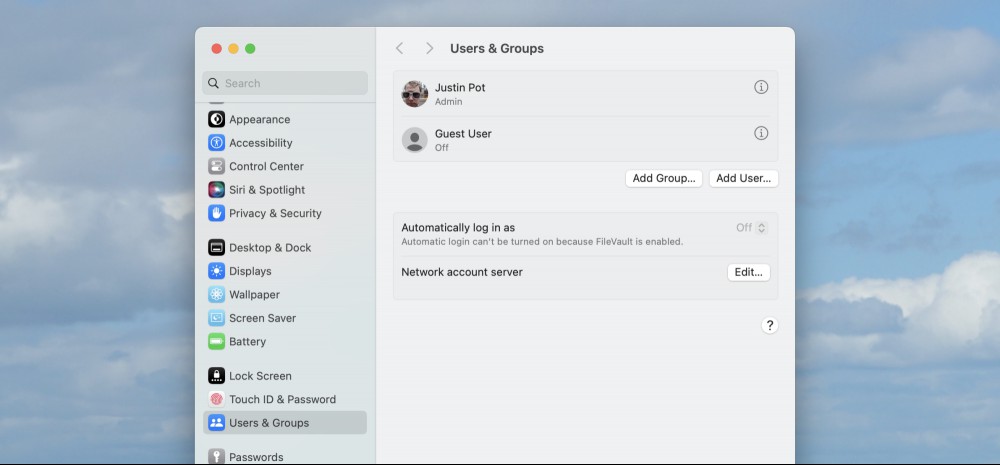Click the Users & Groups people icon

click(x=216, y=423)
